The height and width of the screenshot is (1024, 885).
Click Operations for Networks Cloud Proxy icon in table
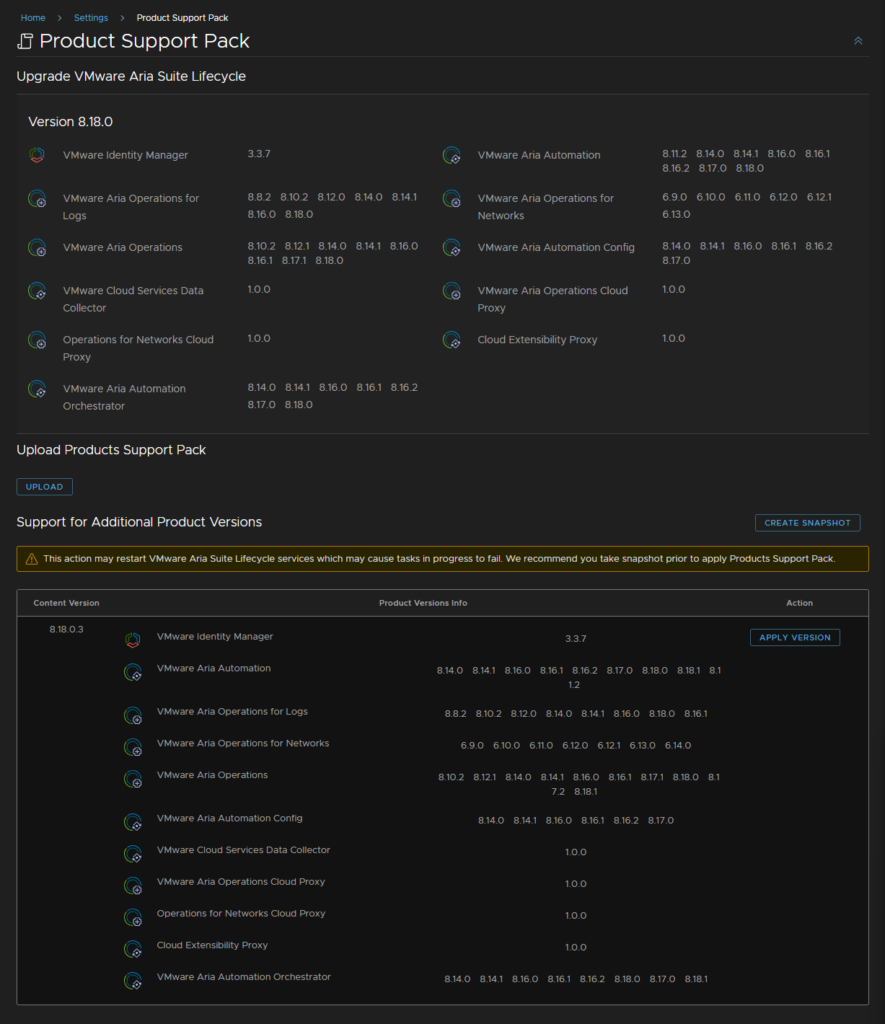point(133,917)
